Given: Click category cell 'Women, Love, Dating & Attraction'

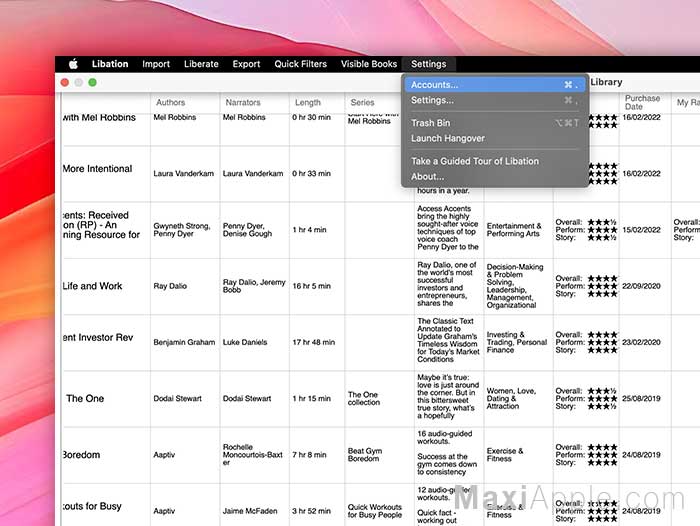Looking at the screenshot, I should 518,398.
